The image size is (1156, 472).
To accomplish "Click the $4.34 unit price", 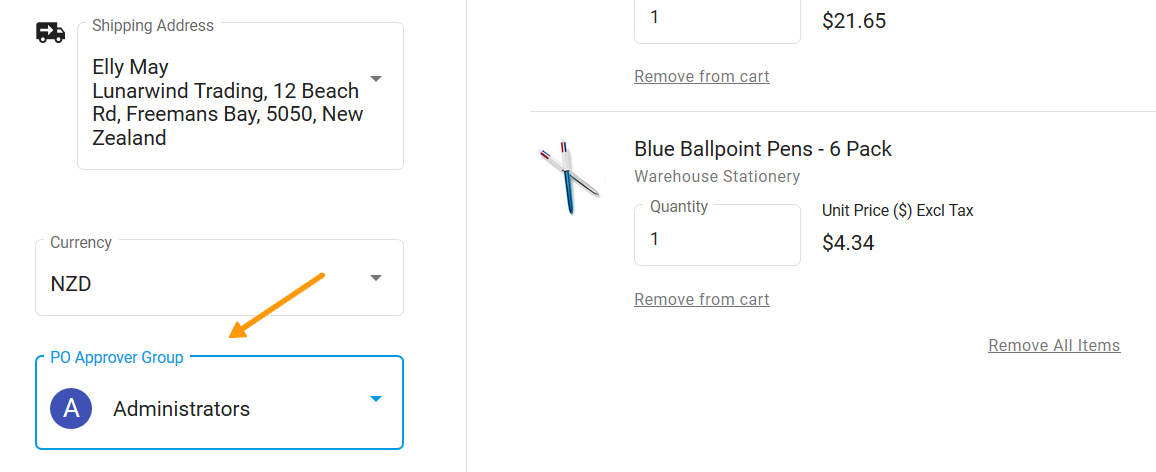I will tap(848, 242).
